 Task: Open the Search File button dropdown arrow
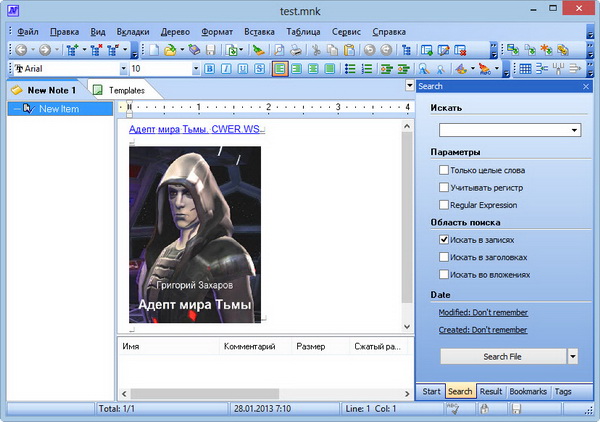coord(573,356)
